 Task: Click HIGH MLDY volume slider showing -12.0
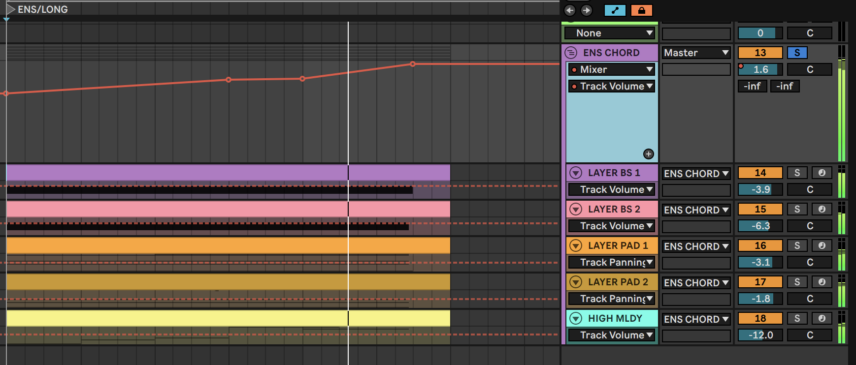[760, 335]
